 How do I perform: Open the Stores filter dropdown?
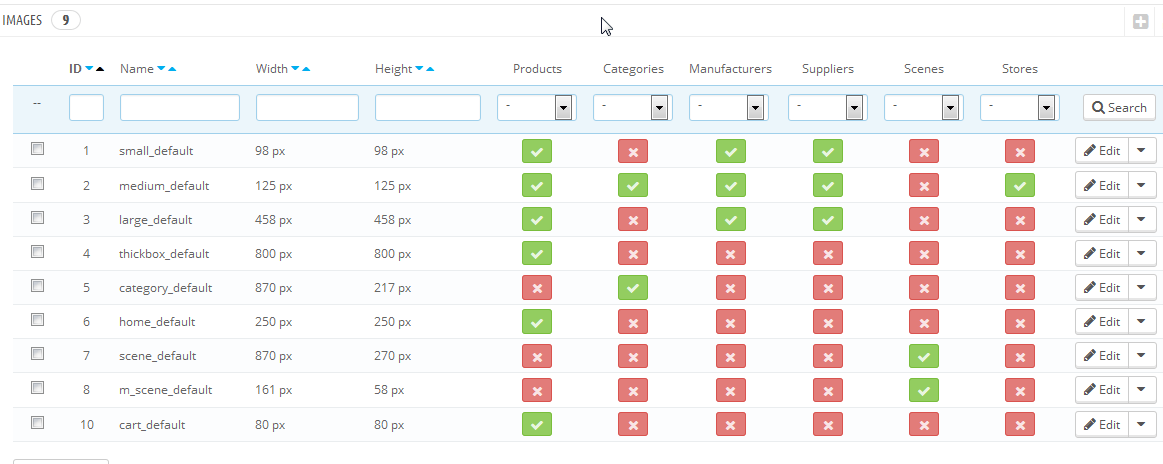point(1019,107)
